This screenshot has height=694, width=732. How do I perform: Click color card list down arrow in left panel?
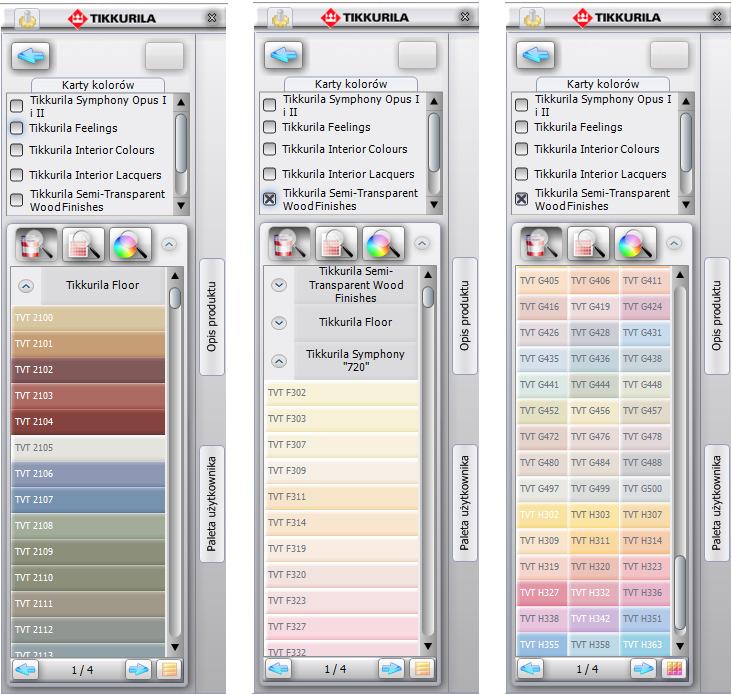pyautogui.click(x=181, y=205)
